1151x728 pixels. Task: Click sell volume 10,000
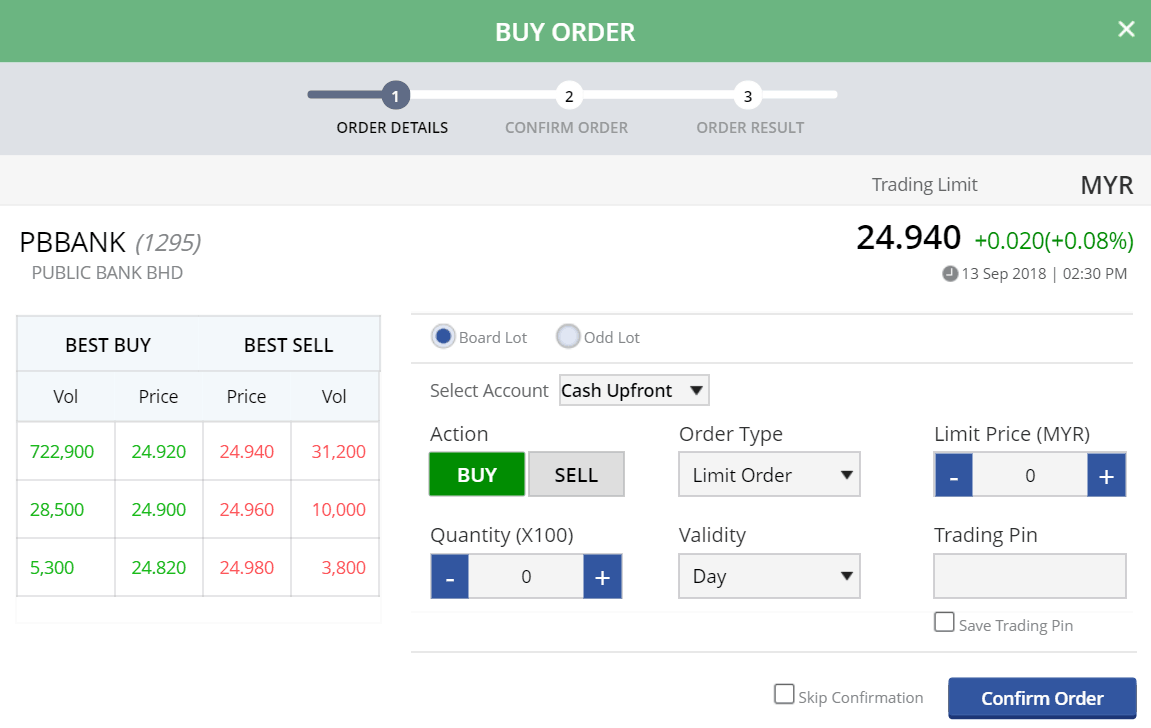(x=338, y=509)
